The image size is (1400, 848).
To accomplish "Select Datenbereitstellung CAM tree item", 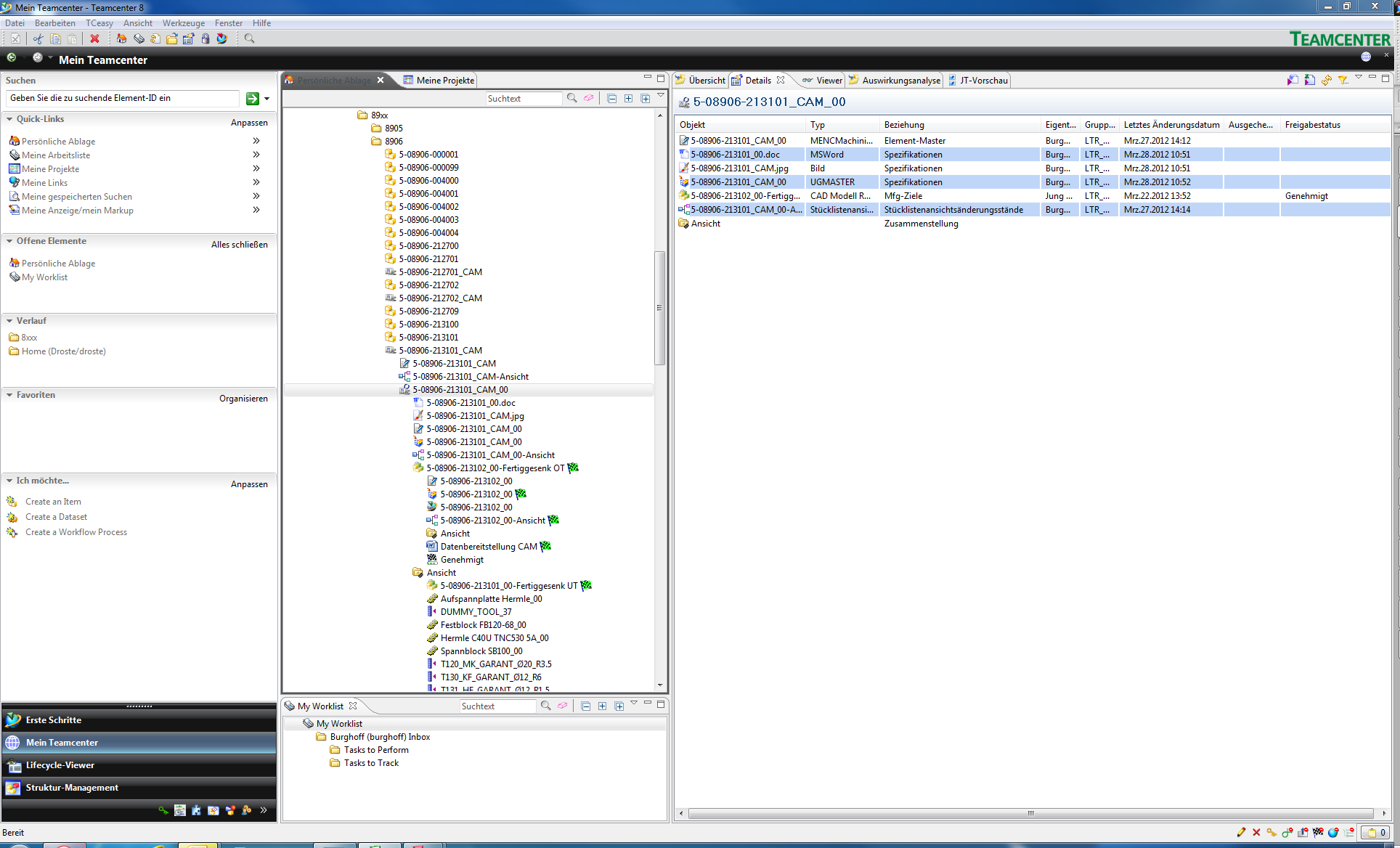I will click(489, 547).
